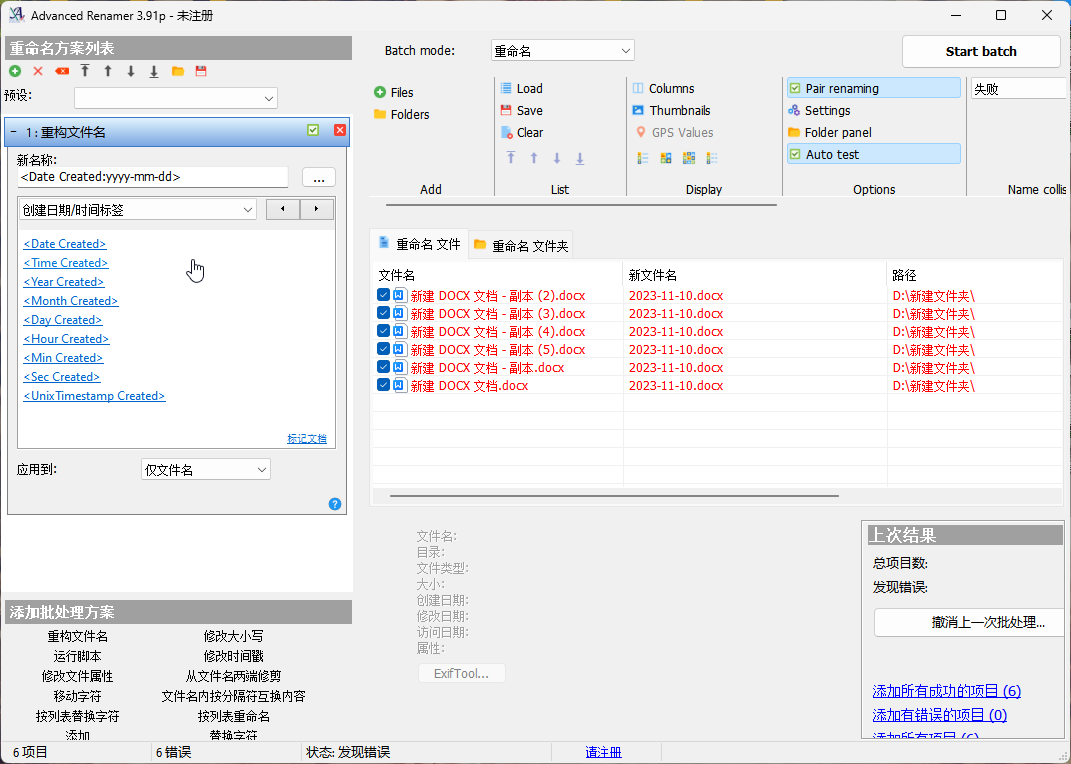
Task: Add Files to the rename list
Action: 393,92
